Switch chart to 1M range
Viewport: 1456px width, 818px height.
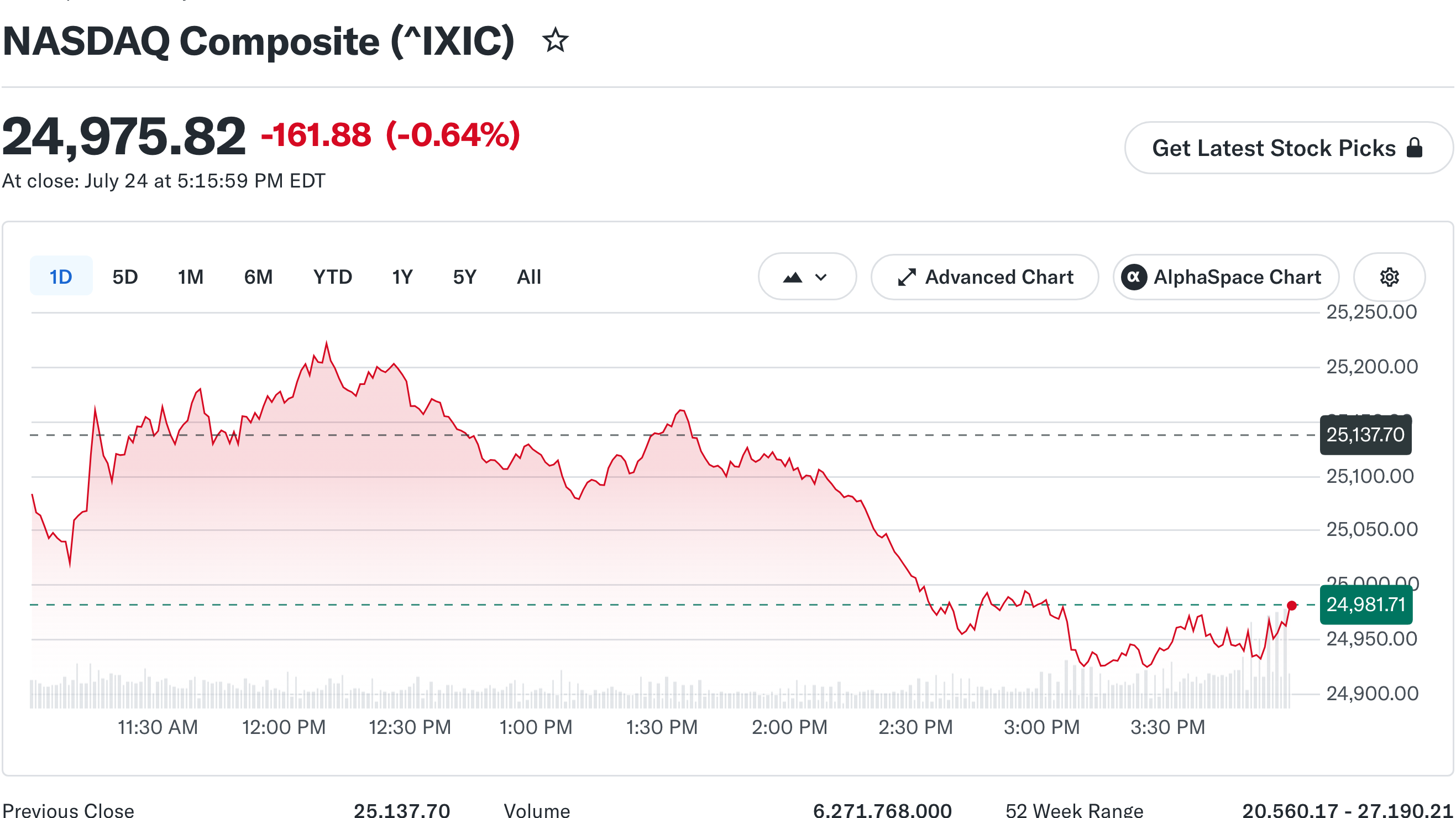tap(191, 277)
